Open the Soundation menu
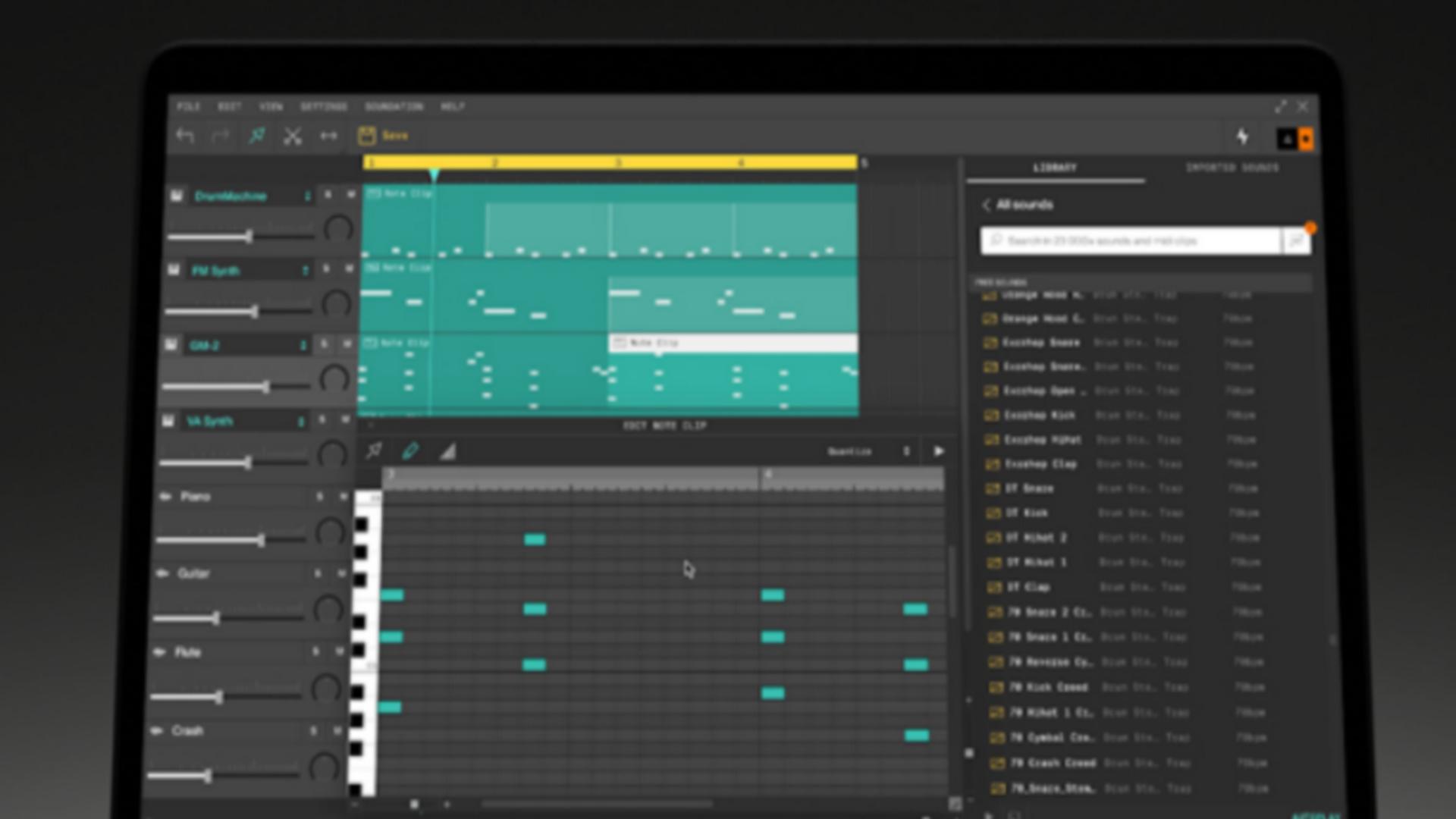 [394, 106]
